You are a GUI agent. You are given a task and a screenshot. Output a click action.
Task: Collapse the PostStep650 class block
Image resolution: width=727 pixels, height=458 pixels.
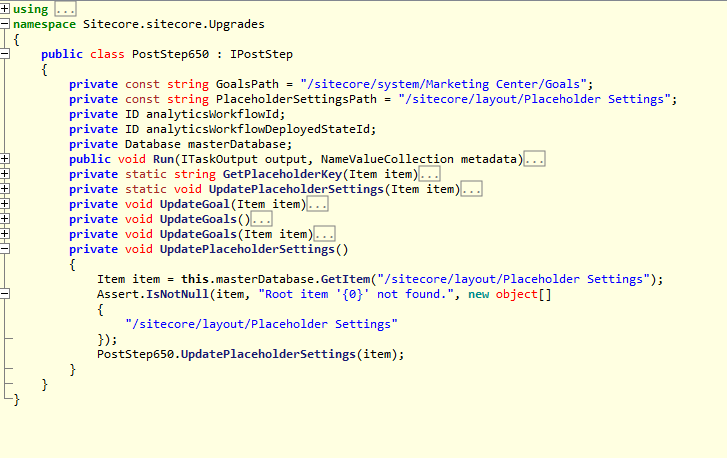[x=5, y=54]
